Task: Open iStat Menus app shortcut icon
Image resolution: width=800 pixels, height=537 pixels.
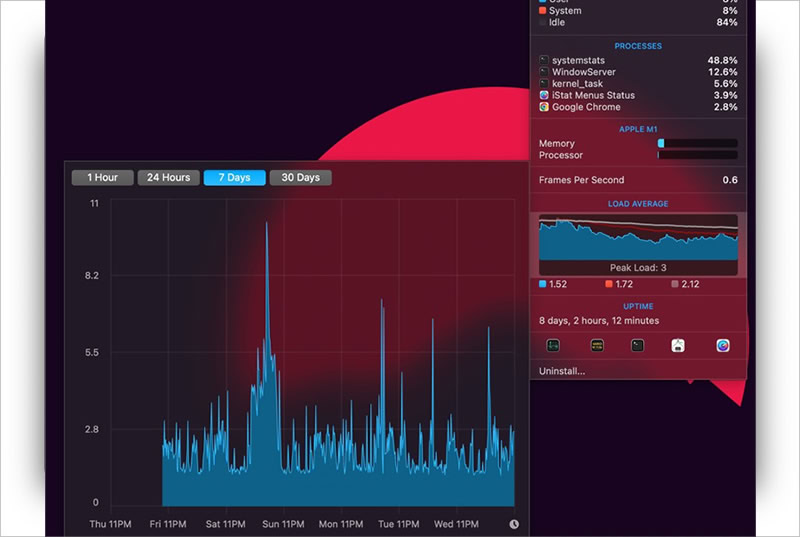Action: point(722,346)
